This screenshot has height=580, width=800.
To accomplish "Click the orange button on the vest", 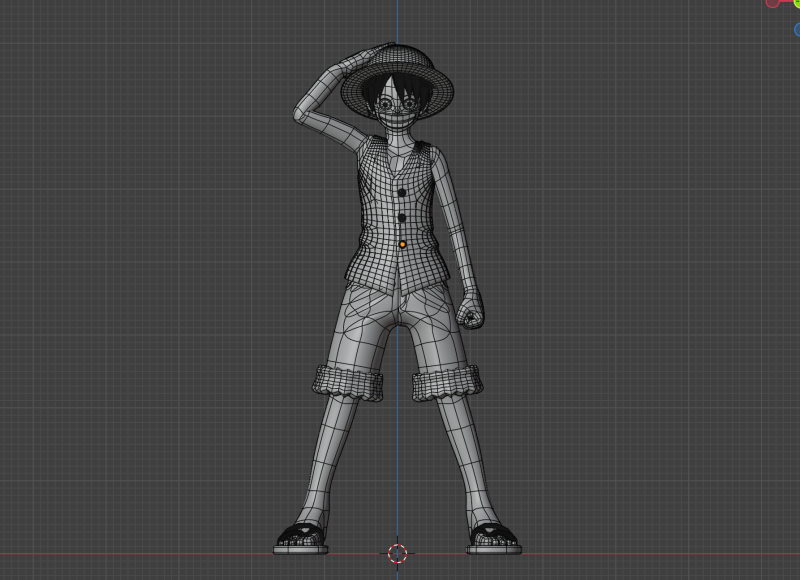I will coord(403,242).
